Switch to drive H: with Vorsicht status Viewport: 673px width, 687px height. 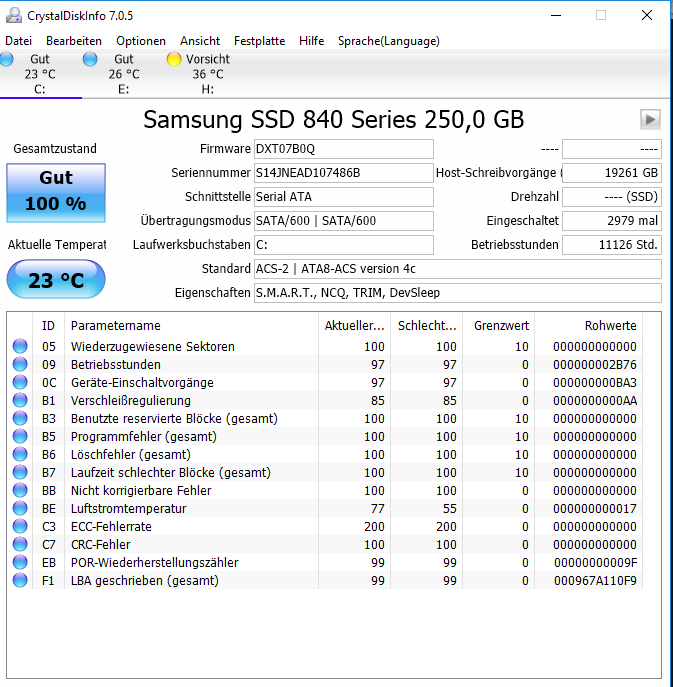tap(208, 74)
